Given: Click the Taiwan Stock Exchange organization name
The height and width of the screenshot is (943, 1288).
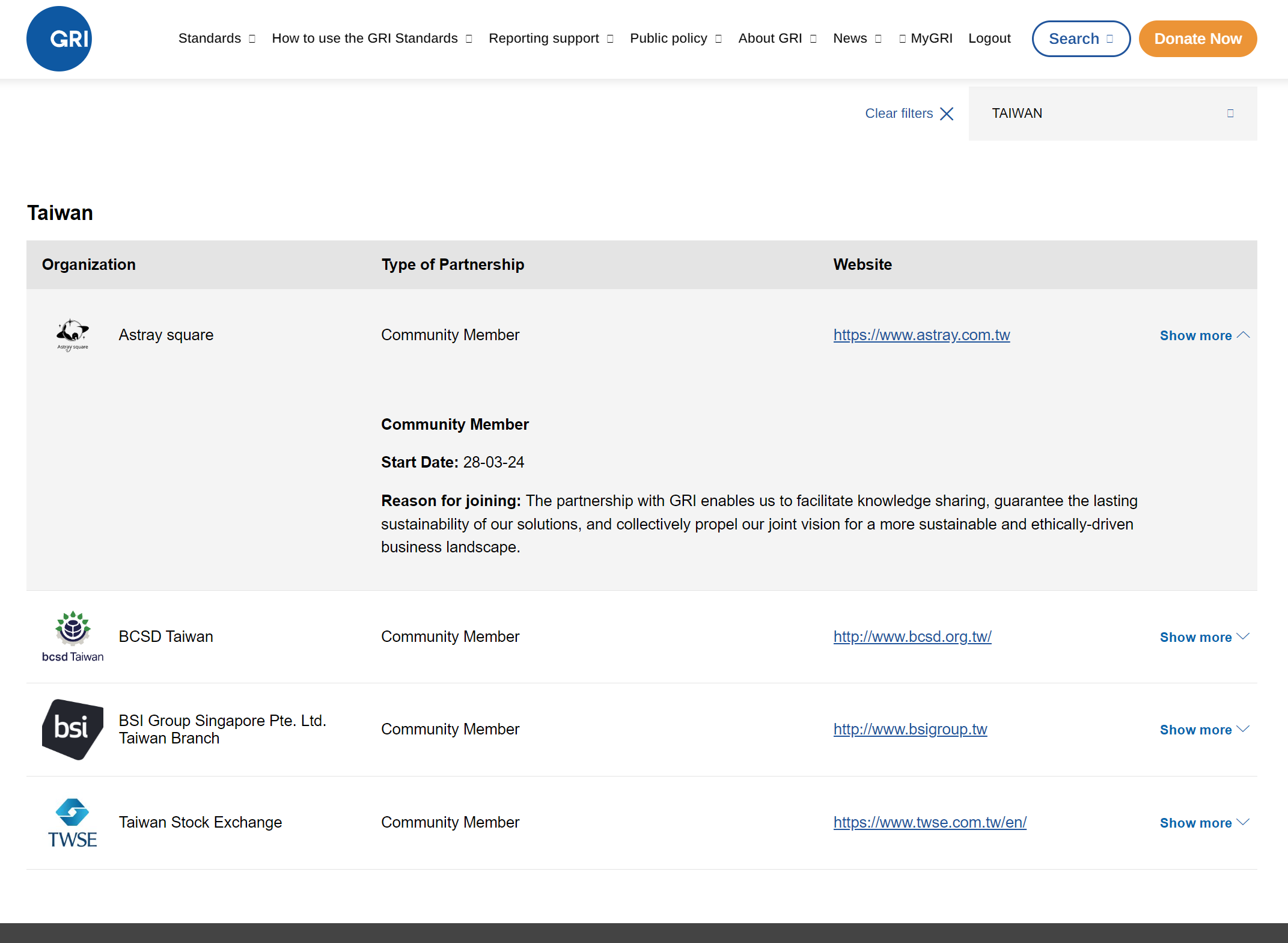Looking at the screenshot, I should click(x=200, y=822).
